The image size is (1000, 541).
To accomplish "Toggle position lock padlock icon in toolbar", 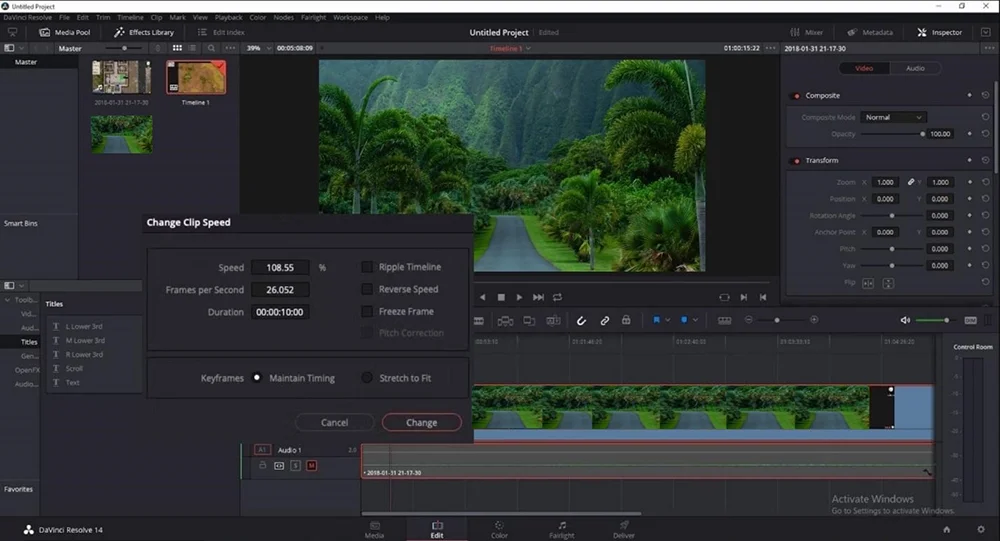I will [x=626, y=320].
